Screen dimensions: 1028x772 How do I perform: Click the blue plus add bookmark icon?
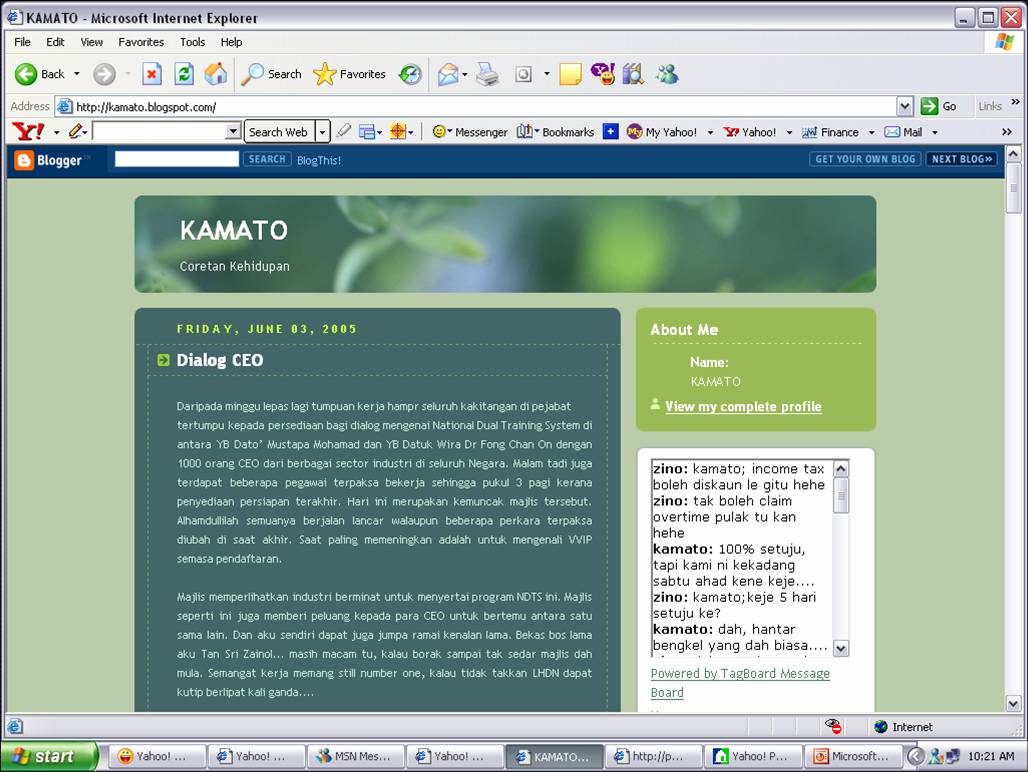coord(610,132)
